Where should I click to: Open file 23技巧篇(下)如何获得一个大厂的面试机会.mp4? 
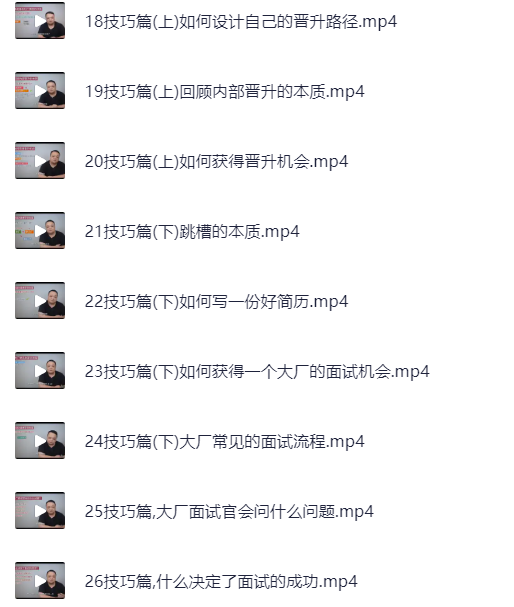(x=257, y=372)
